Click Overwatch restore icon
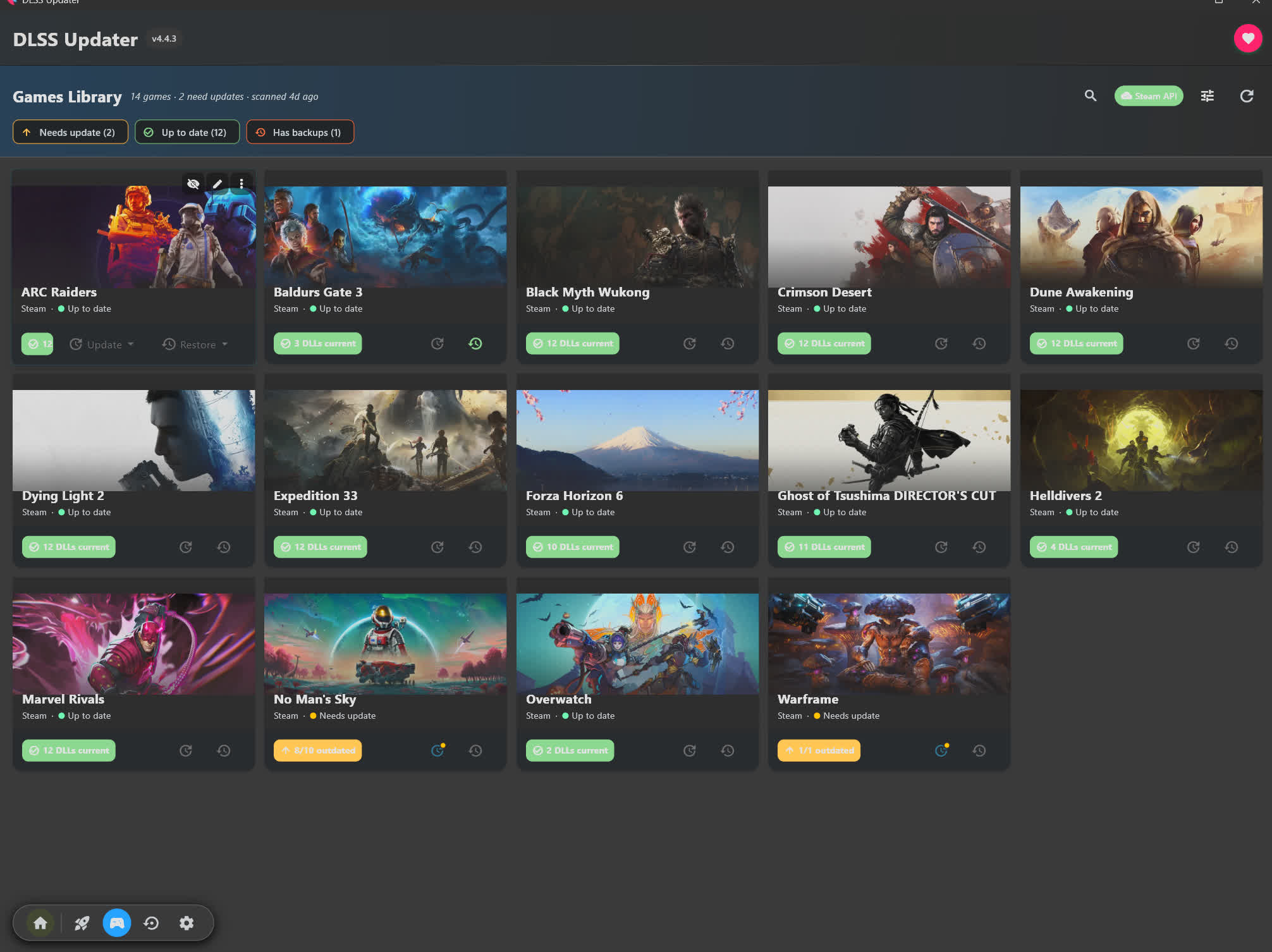This screenshot has width=1272, height=952. [728, 751]
